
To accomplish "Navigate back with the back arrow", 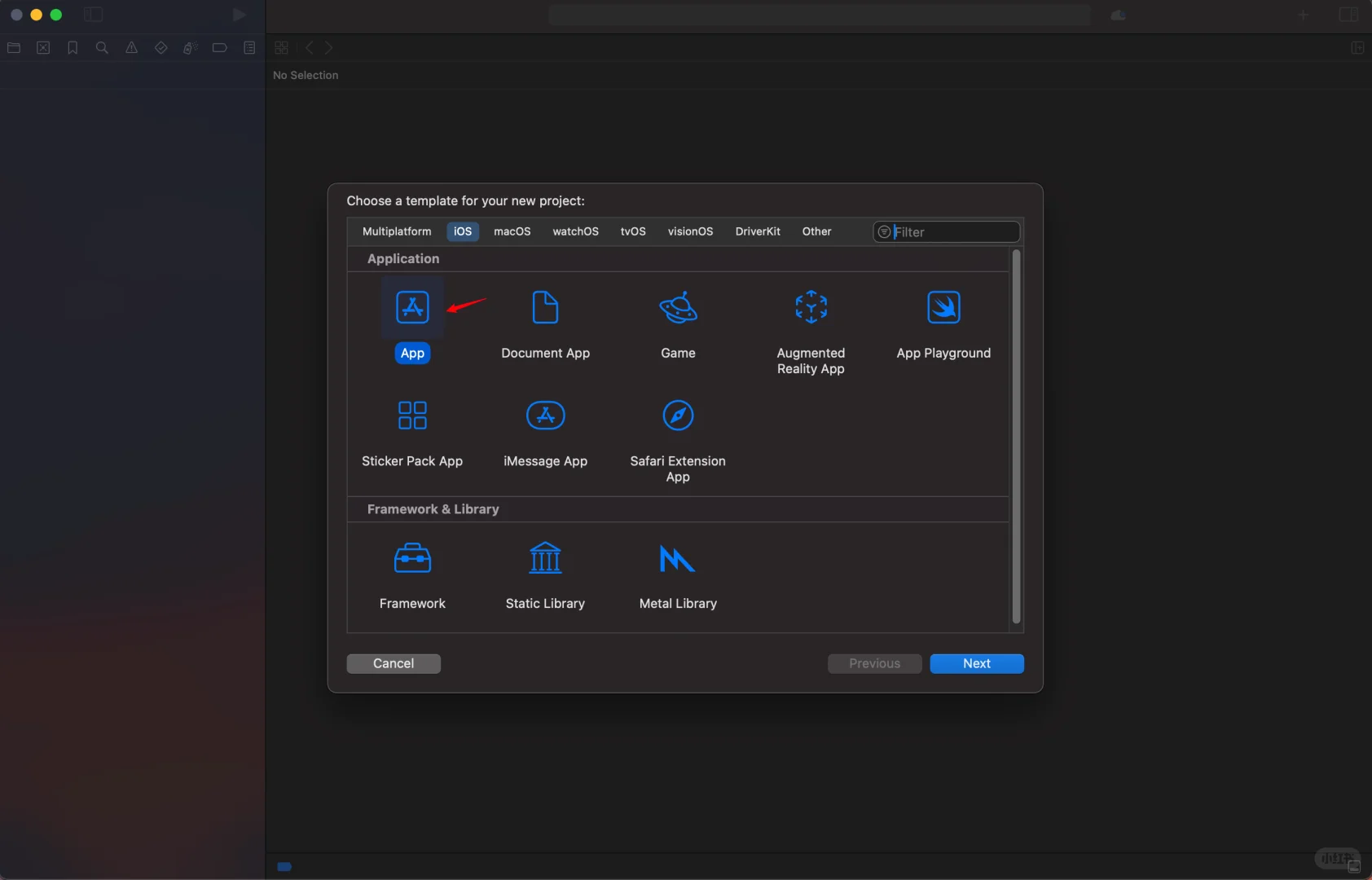I will [x=309, y=47].
